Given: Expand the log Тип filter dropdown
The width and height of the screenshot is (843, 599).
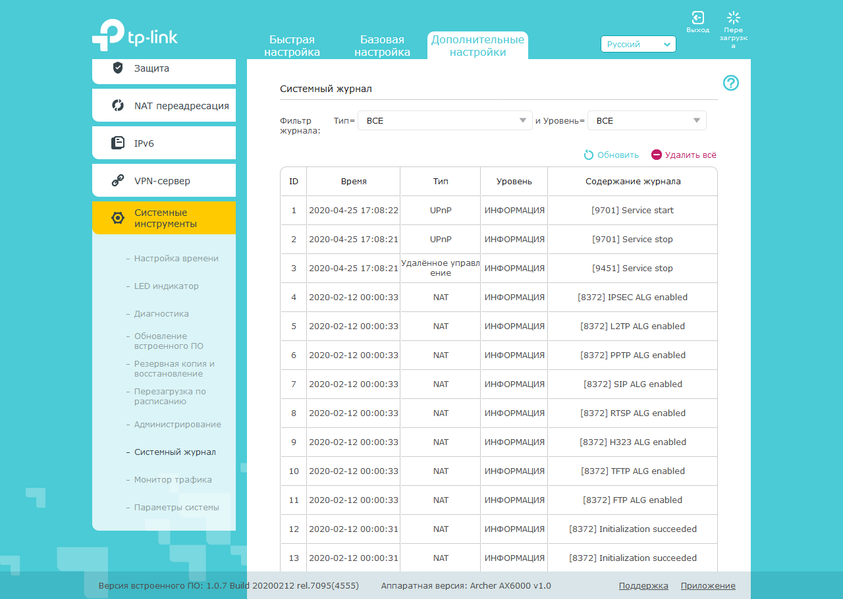Looking at the screenshot, I should click(x=445, y=120).
